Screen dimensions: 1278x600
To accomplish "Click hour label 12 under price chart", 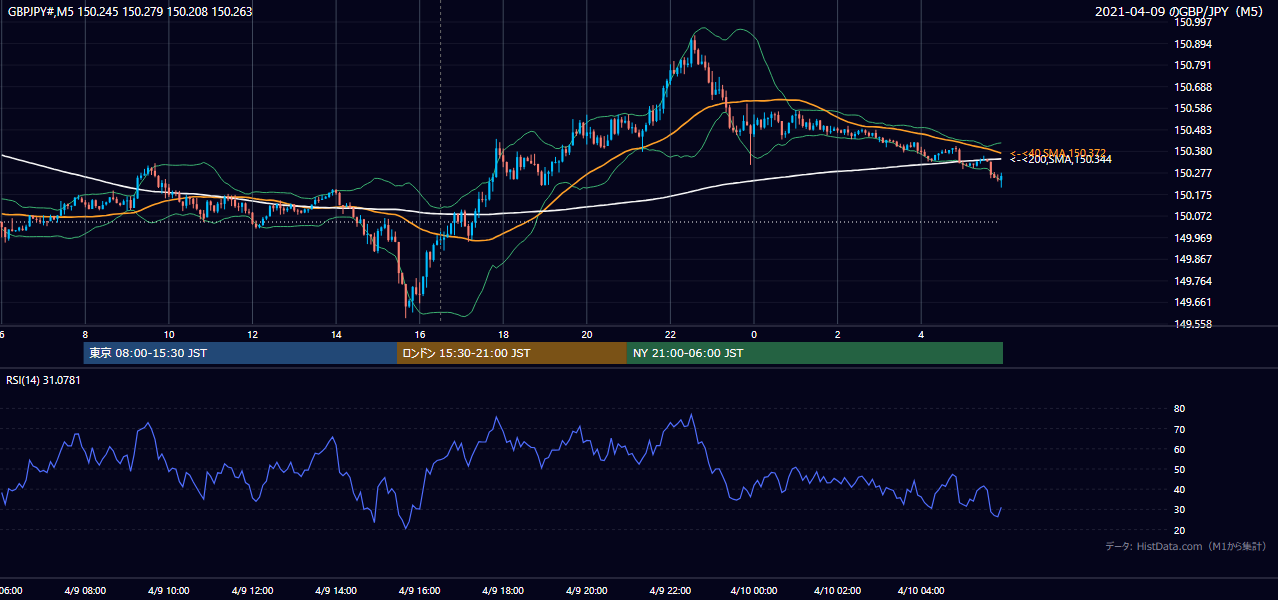I will coord(253,335).
